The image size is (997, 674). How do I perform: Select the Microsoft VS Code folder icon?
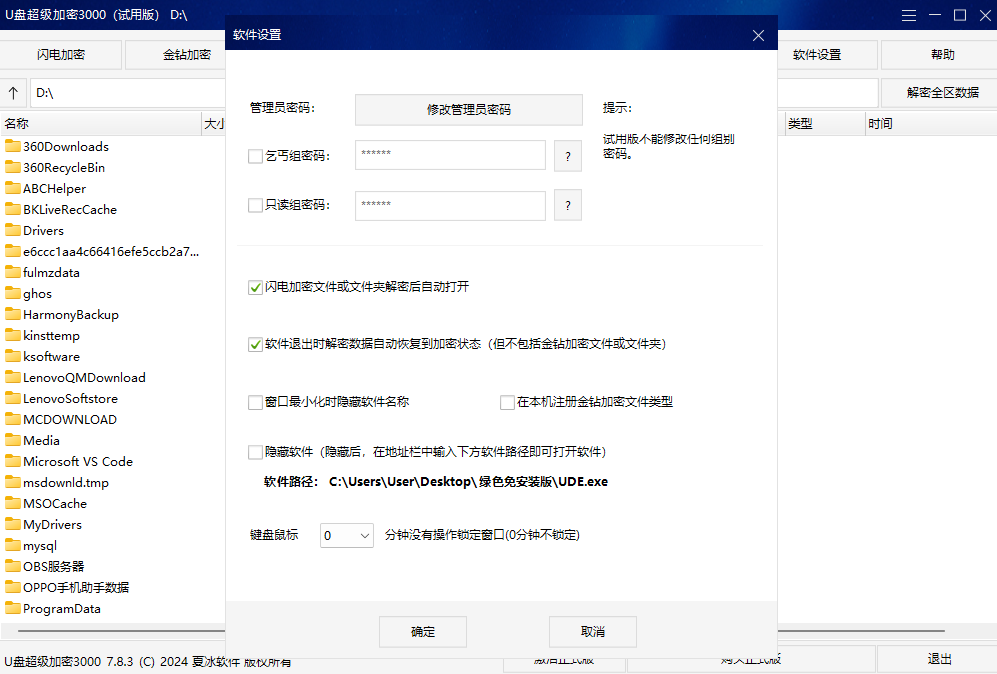pos(13,462)
